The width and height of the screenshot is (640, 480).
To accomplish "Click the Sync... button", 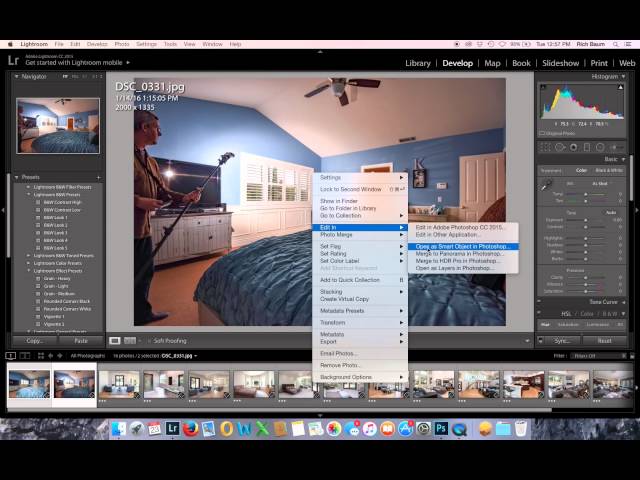I will click(562, 340).
